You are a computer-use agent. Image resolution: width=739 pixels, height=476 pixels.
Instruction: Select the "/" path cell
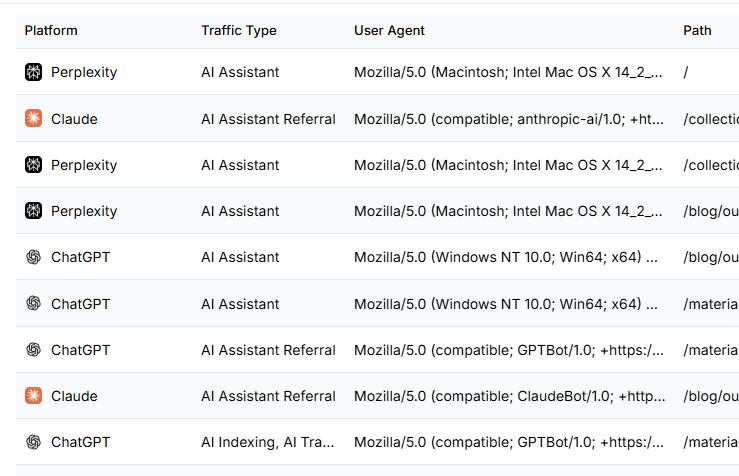(x=686, y=72)
